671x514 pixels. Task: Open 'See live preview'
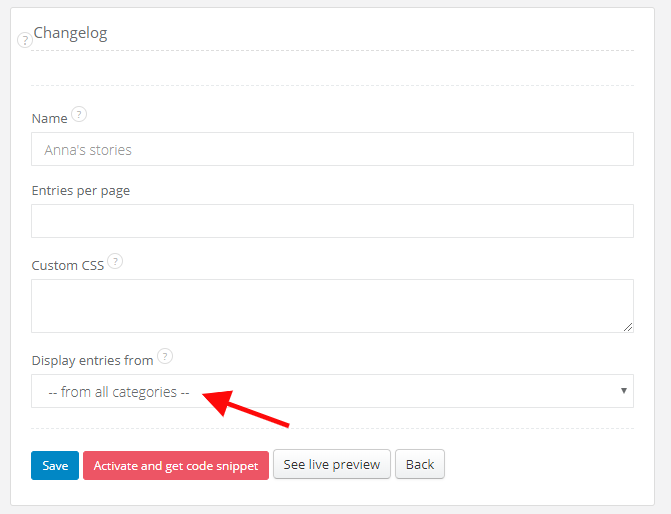coord(332,464)
